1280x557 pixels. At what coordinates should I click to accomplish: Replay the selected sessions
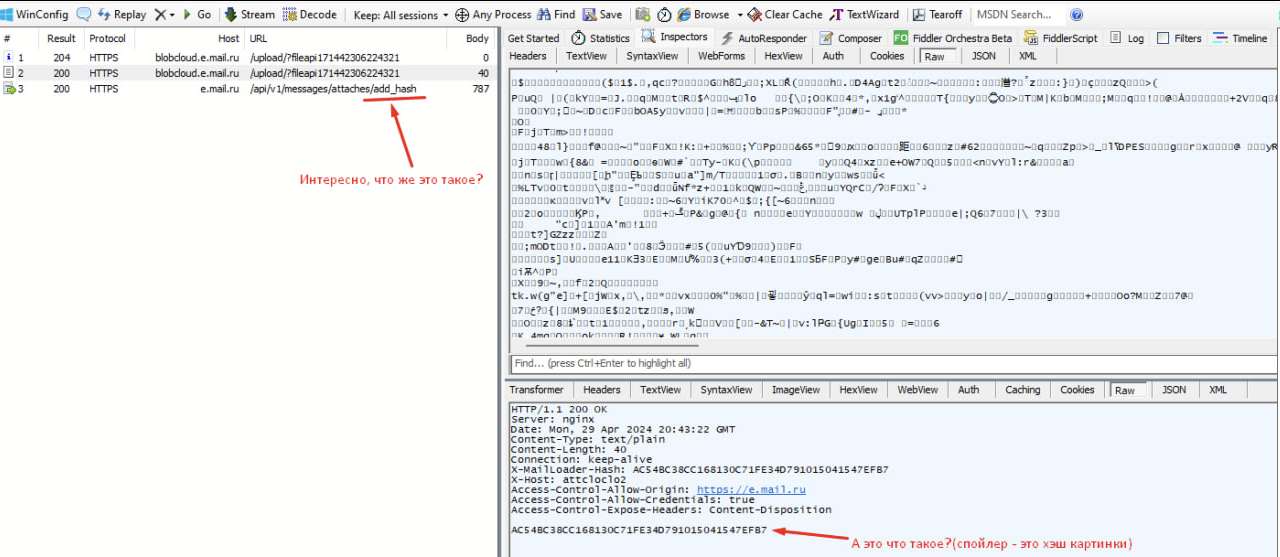(x=121, y=15)
